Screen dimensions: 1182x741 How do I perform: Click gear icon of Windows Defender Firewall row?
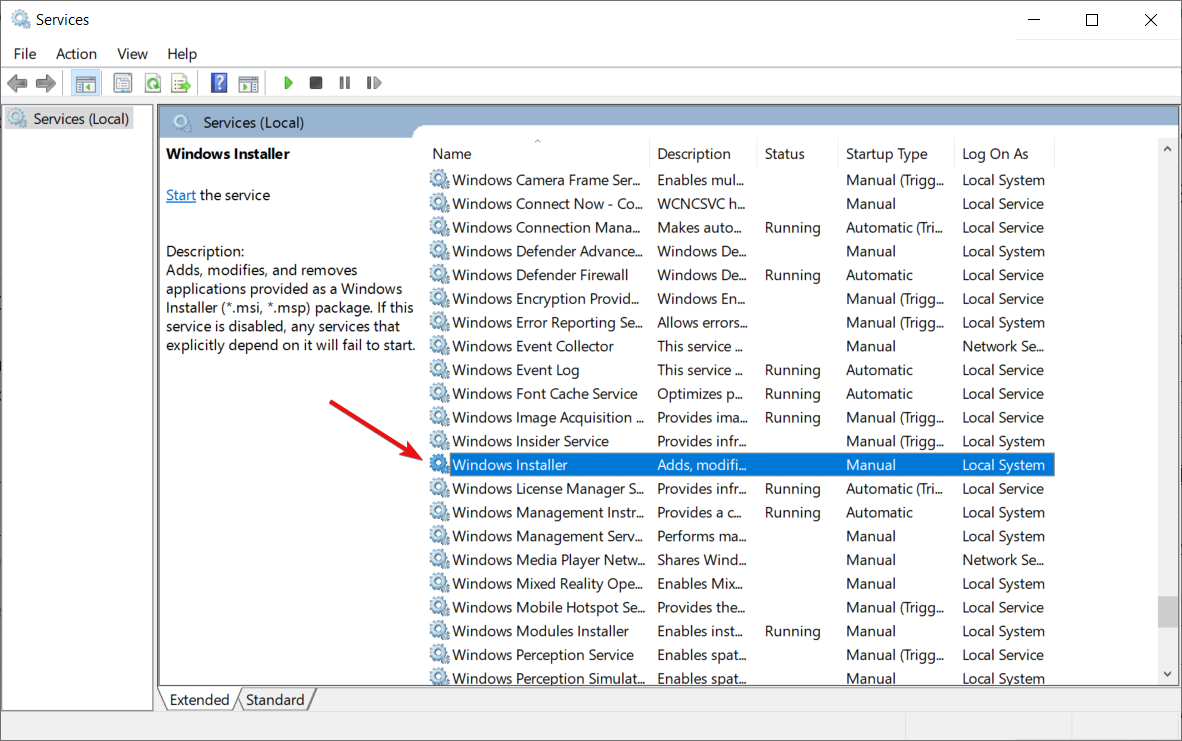tap(439, 274)
